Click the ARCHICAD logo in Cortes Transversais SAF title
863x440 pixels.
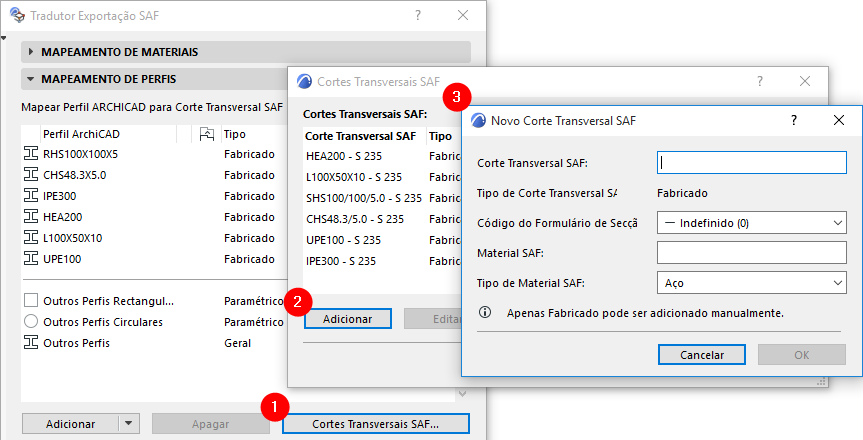coord(304,82)
